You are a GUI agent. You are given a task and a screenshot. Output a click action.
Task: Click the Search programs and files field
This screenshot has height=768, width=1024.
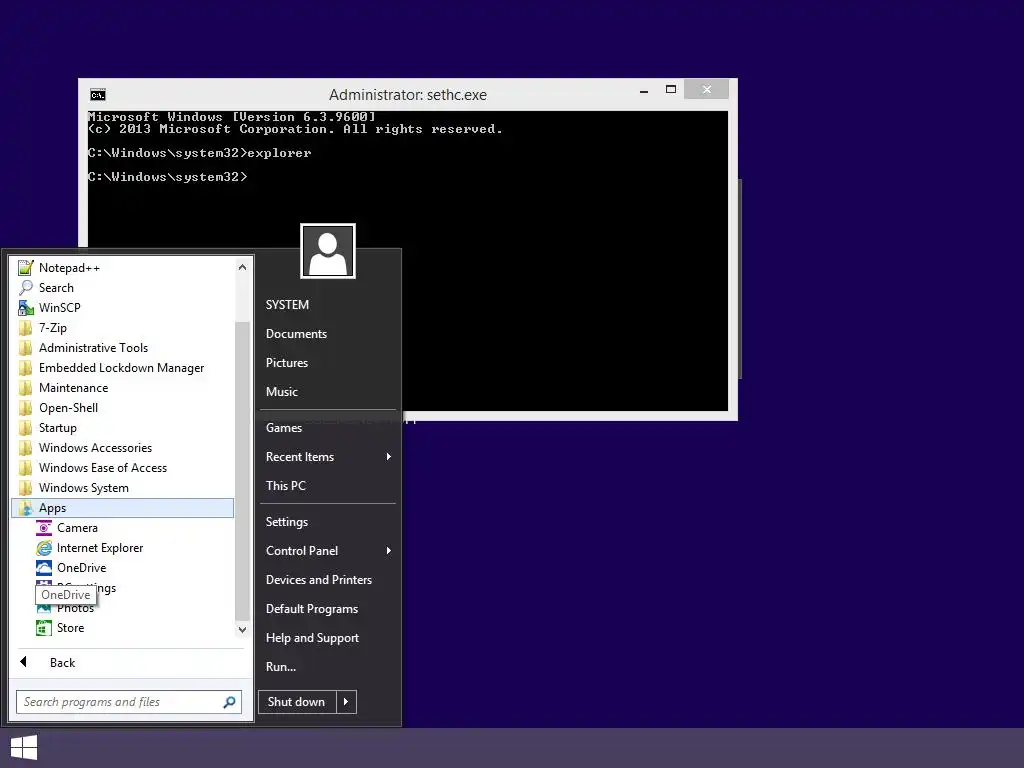(x=129, y=702)
